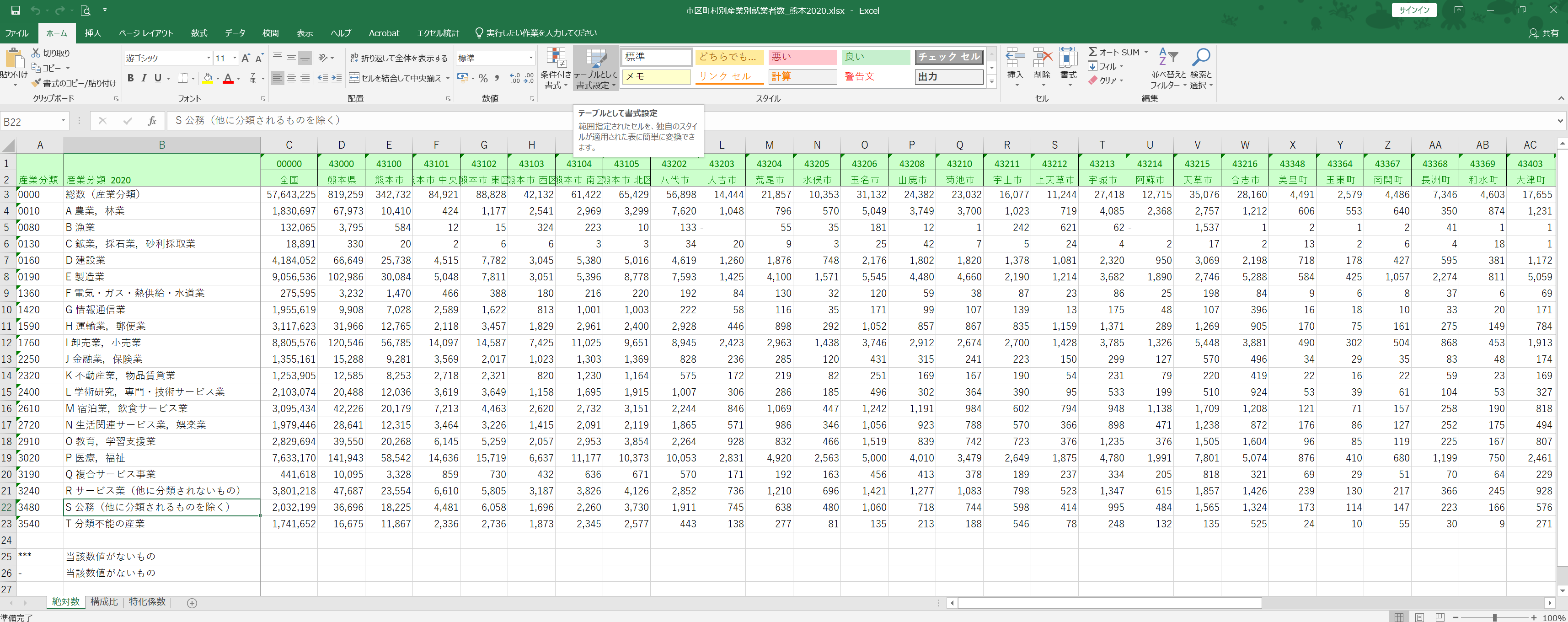This screenshot has height=622, width=1568.
Task: Click the red Font Color A button
Action: pyautogui.click(x=228, y=78)
